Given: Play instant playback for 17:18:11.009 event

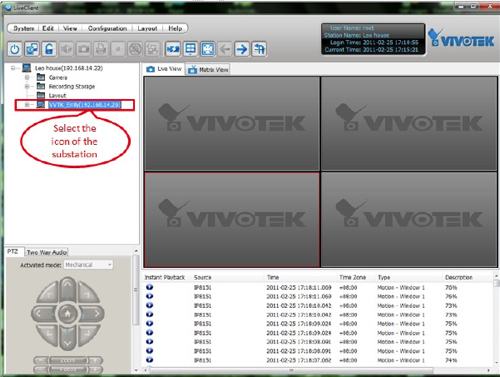Looking at the screenshot, I should [x=150, y=287].
